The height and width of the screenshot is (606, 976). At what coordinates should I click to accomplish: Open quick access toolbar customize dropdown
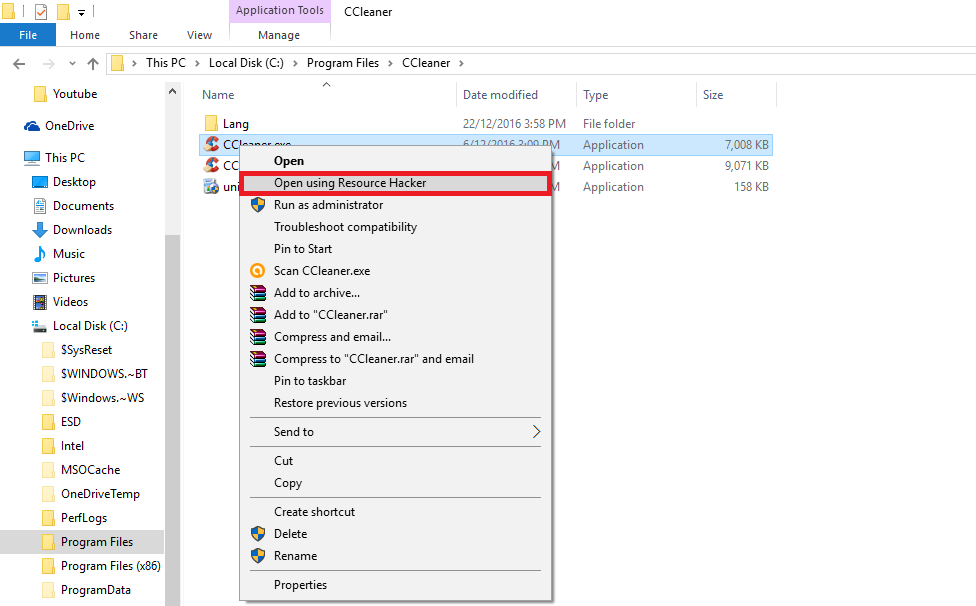[81, 12]
